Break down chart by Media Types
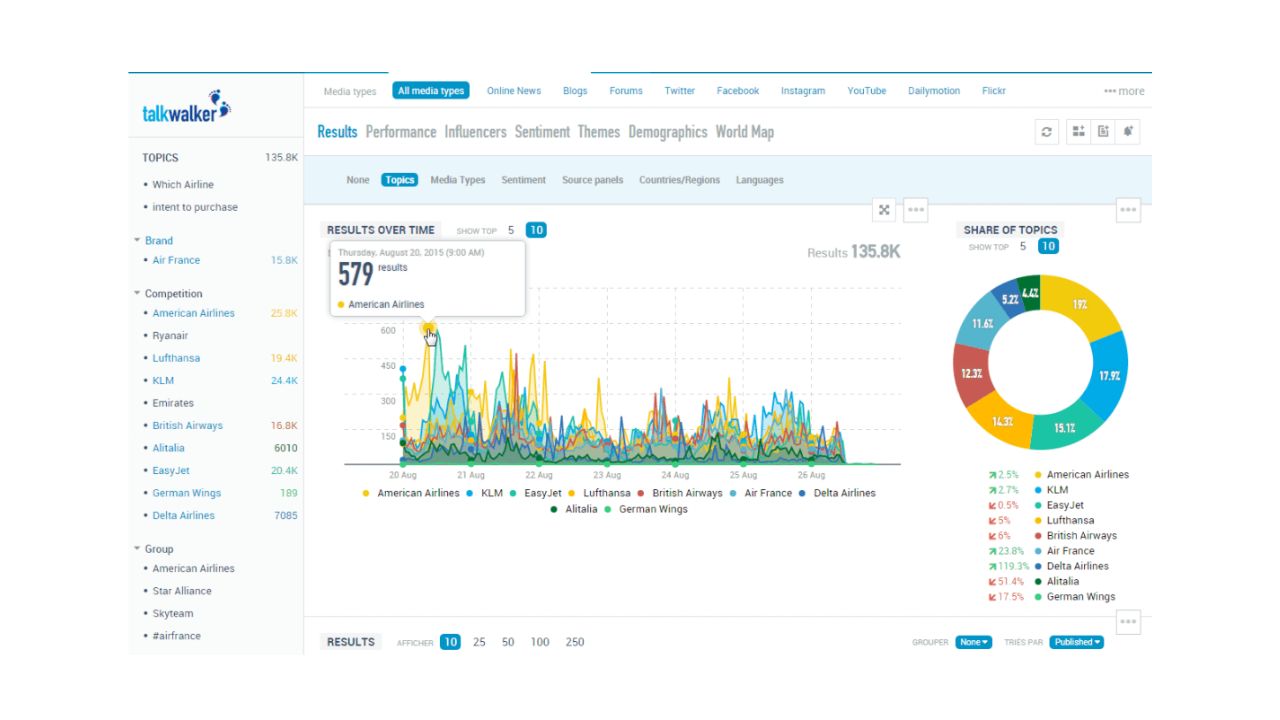 pos(458,180)
